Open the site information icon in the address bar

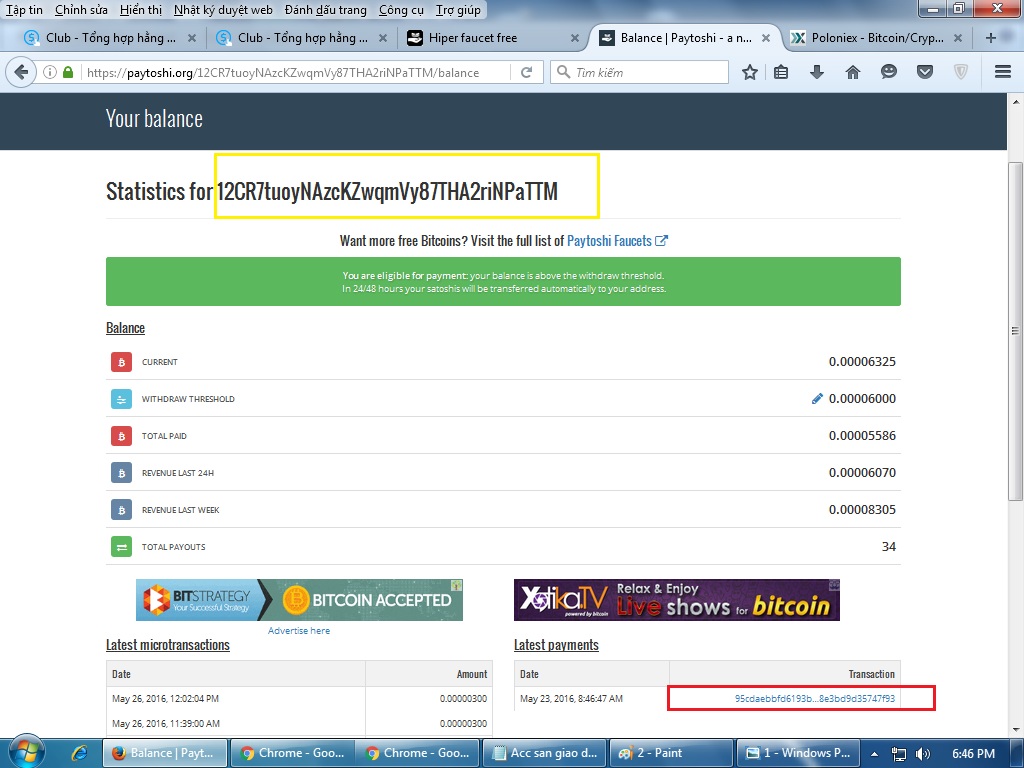pos(50,72)
